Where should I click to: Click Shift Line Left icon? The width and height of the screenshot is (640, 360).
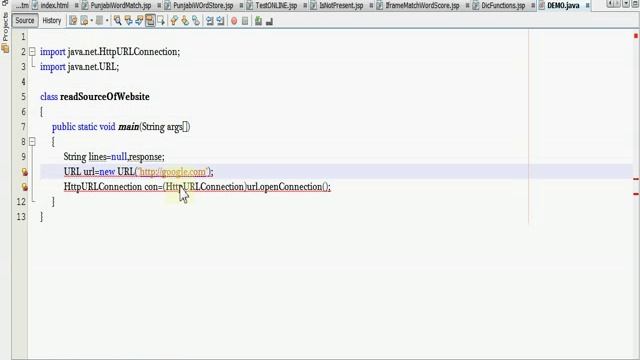point(210,21)
